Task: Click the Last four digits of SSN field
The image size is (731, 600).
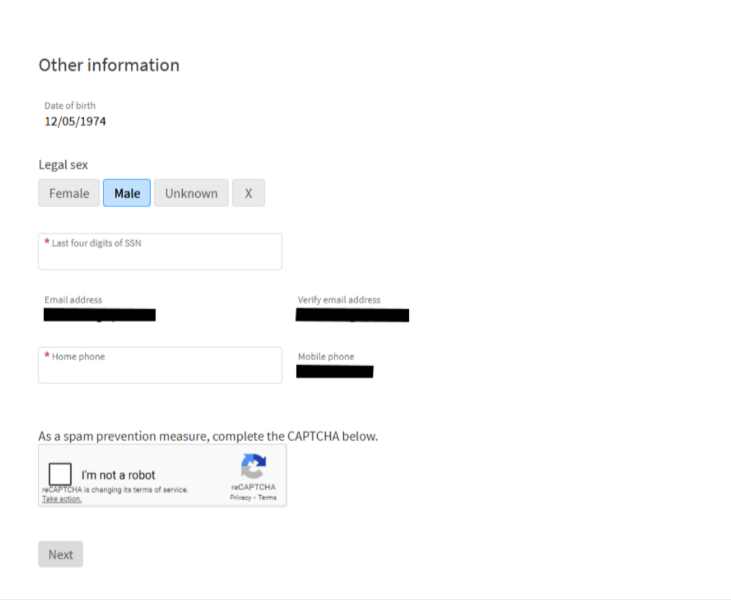Action: pos(160,252)
